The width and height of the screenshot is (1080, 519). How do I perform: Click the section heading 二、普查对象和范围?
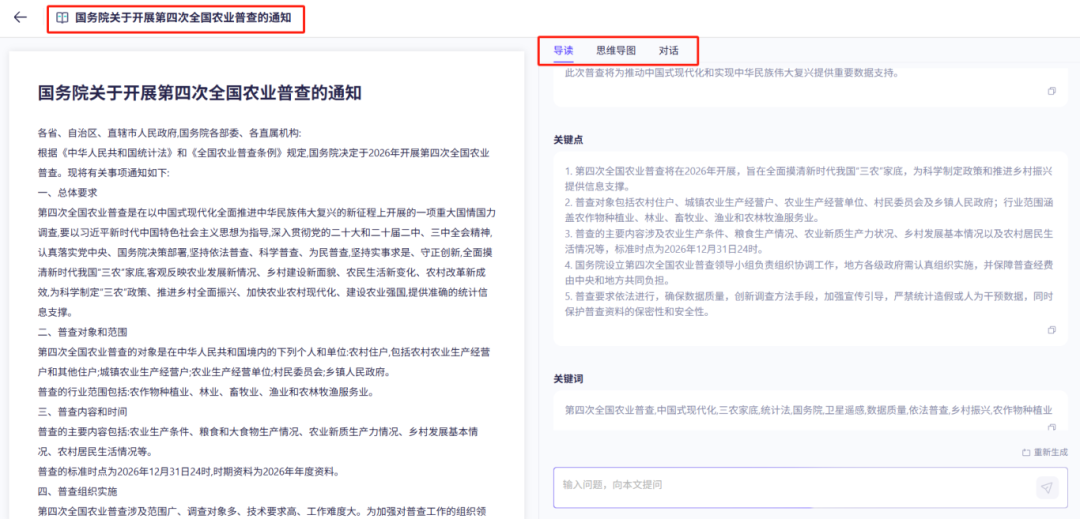click(83, 332)
